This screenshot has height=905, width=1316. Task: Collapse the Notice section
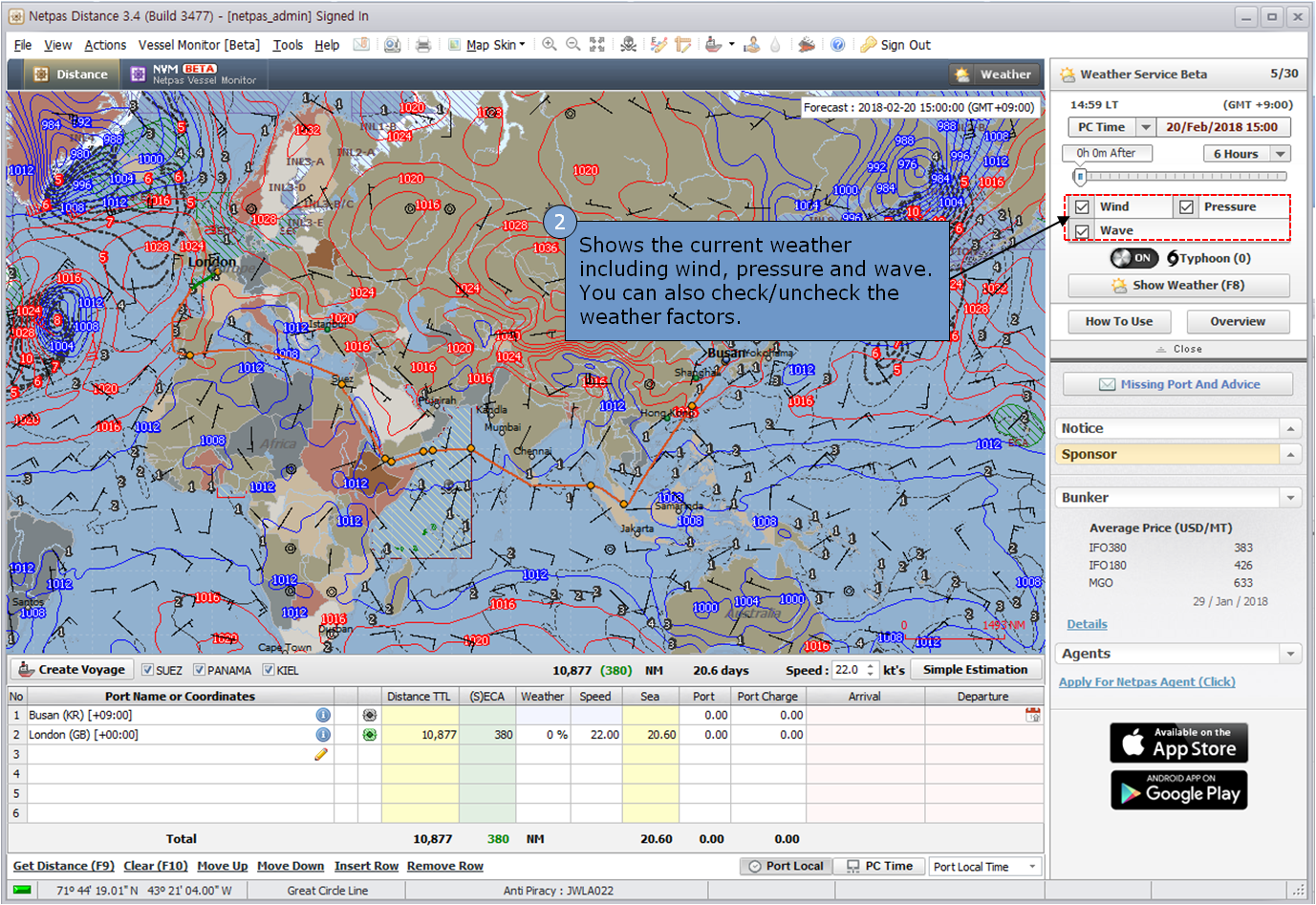coord(1290,428)
